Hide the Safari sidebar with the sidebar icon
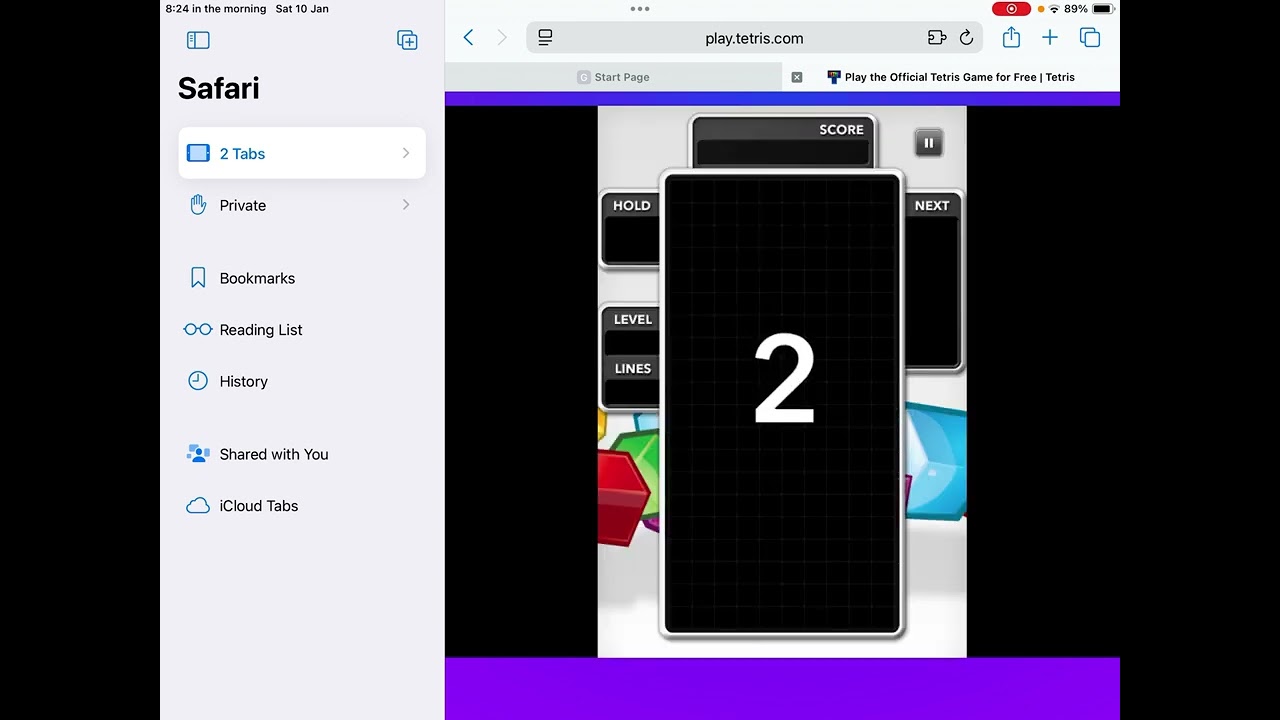The height and width of the screenshot is (720, 1280). pos(198,40)
